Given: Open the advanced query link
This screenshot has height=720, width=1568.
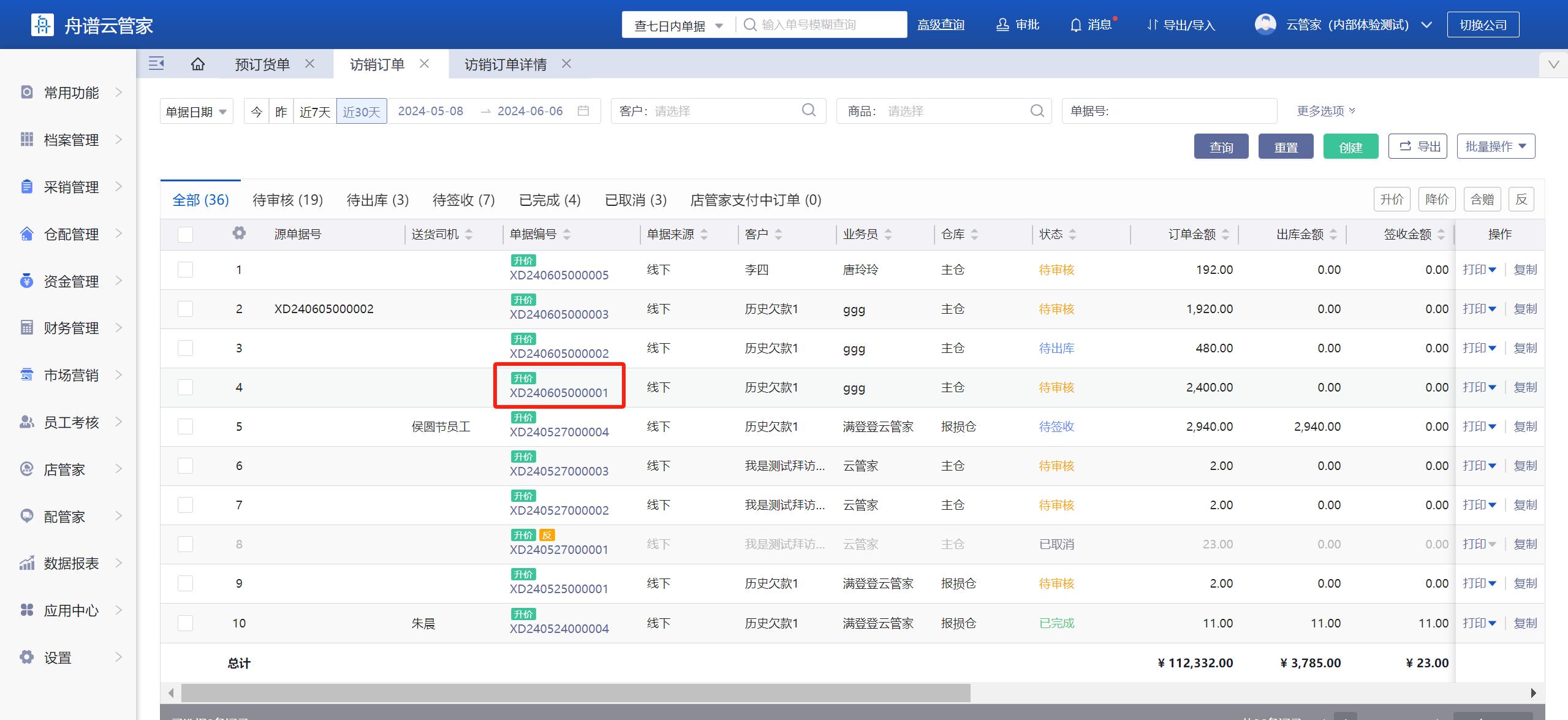Looking at the screenshot, I should pos(941,25).
